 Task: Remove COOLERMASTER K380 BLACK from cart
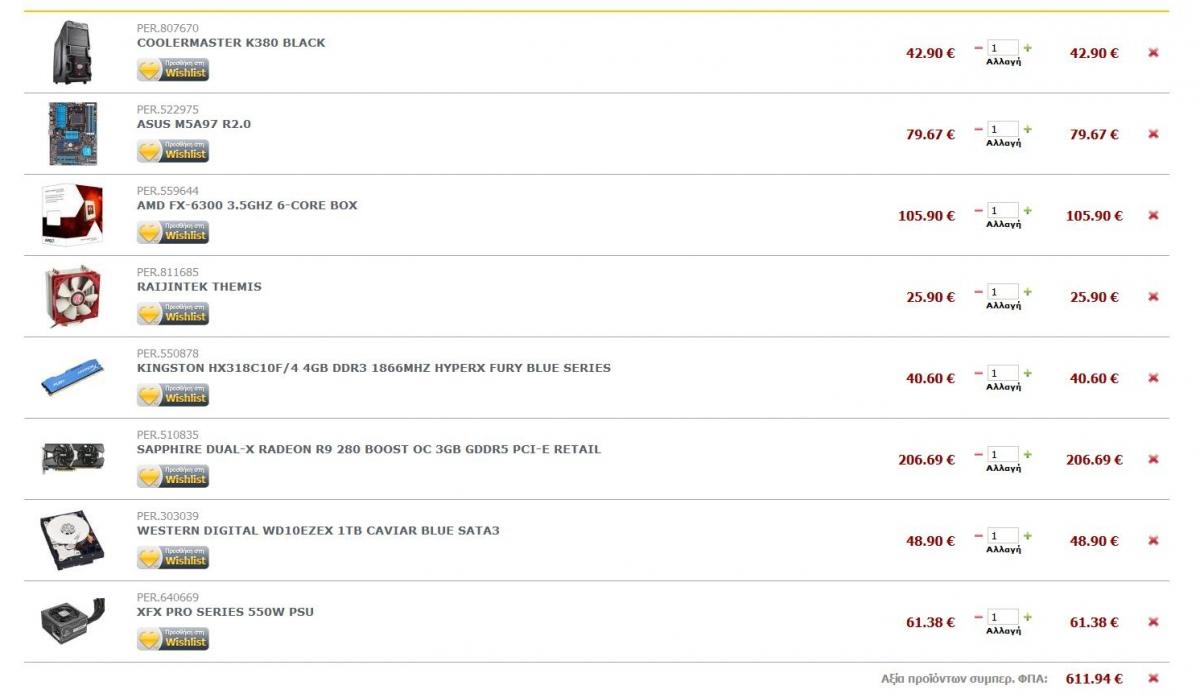pyautogui.click(x=1153, y=53)
